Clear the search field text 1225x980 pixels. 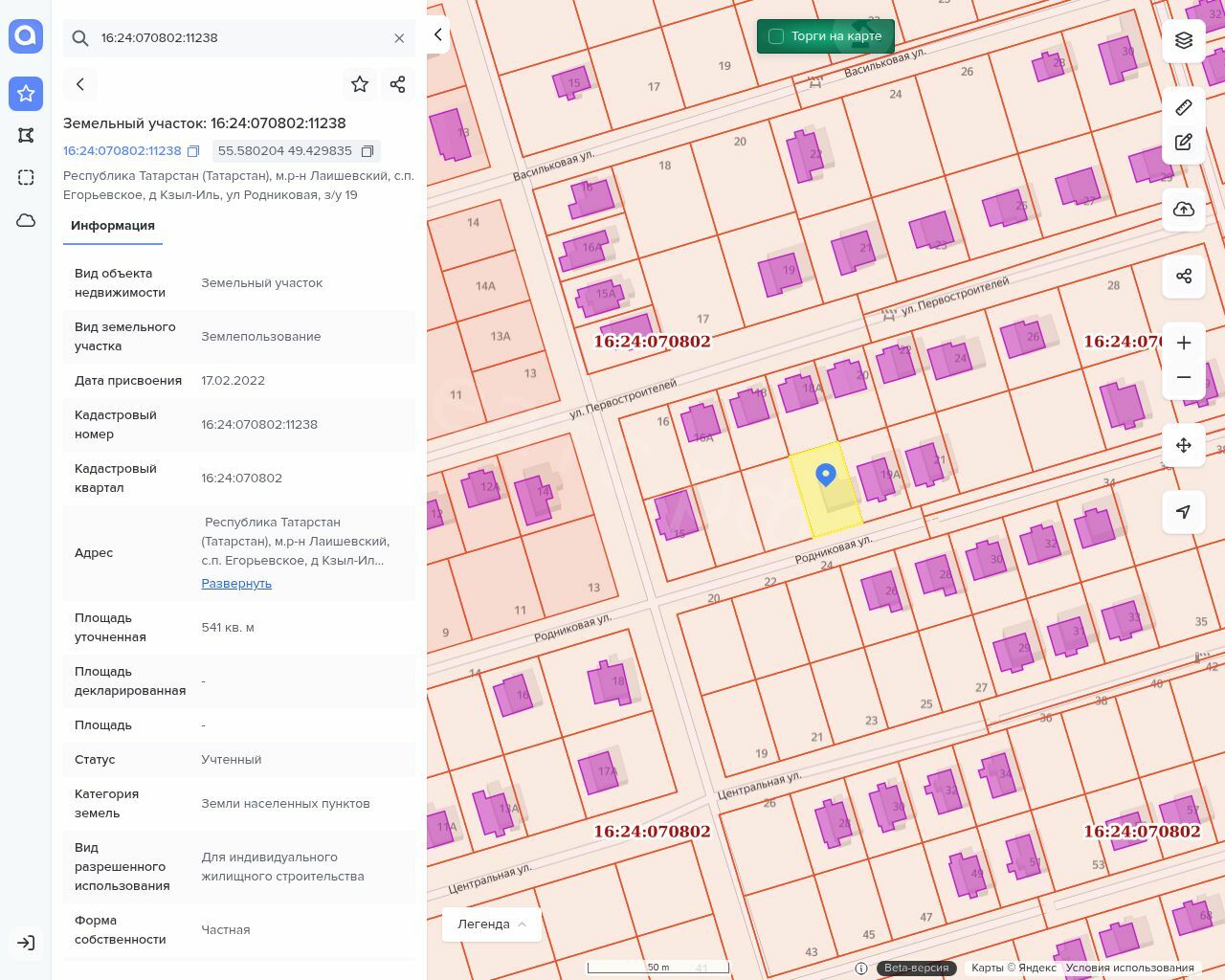click(399, 38)
